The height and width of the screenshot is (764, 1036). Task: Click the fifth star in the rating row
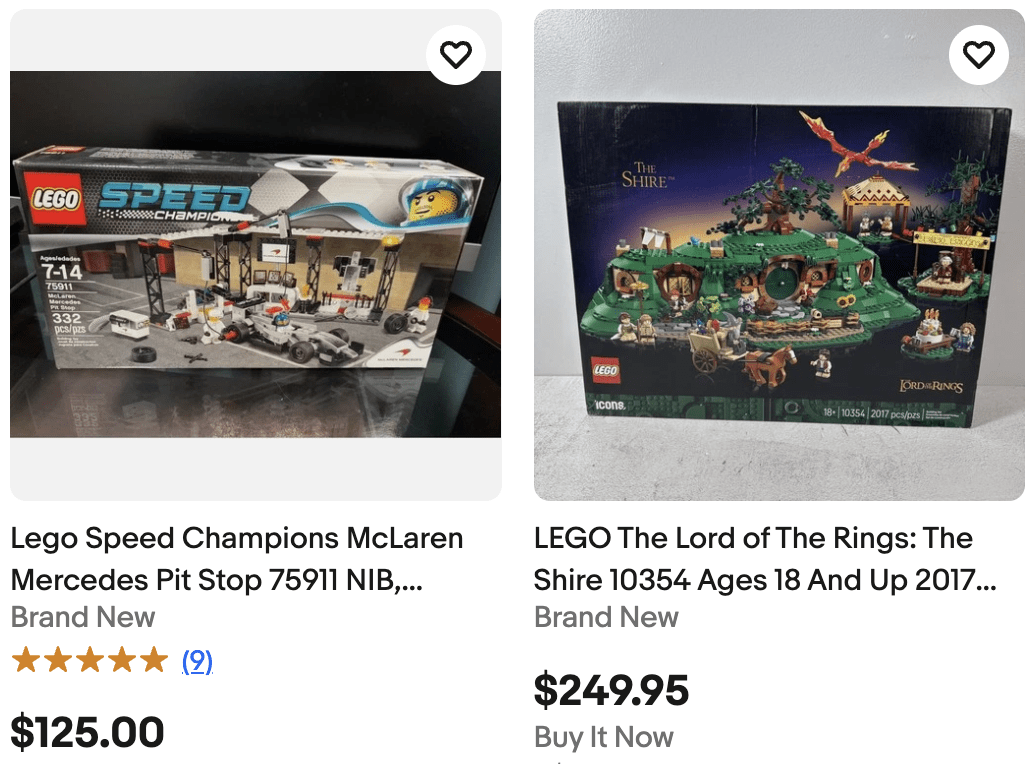point(154,659)
